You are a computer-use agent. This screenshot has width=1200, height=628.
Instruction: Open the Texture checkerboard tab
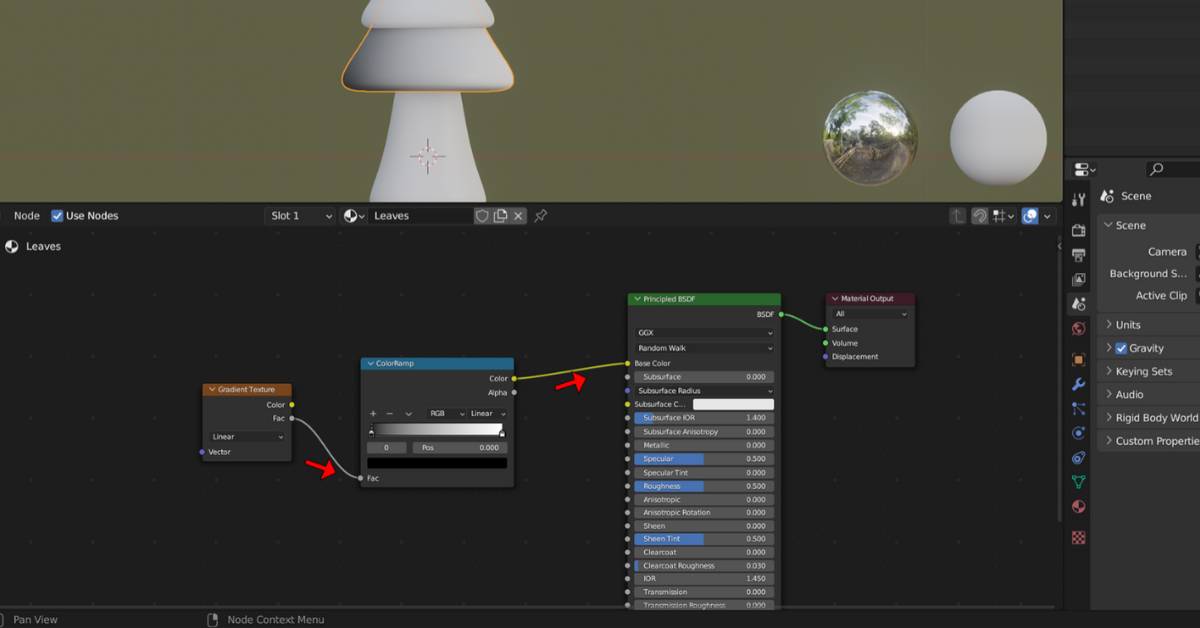point(1078,537)
